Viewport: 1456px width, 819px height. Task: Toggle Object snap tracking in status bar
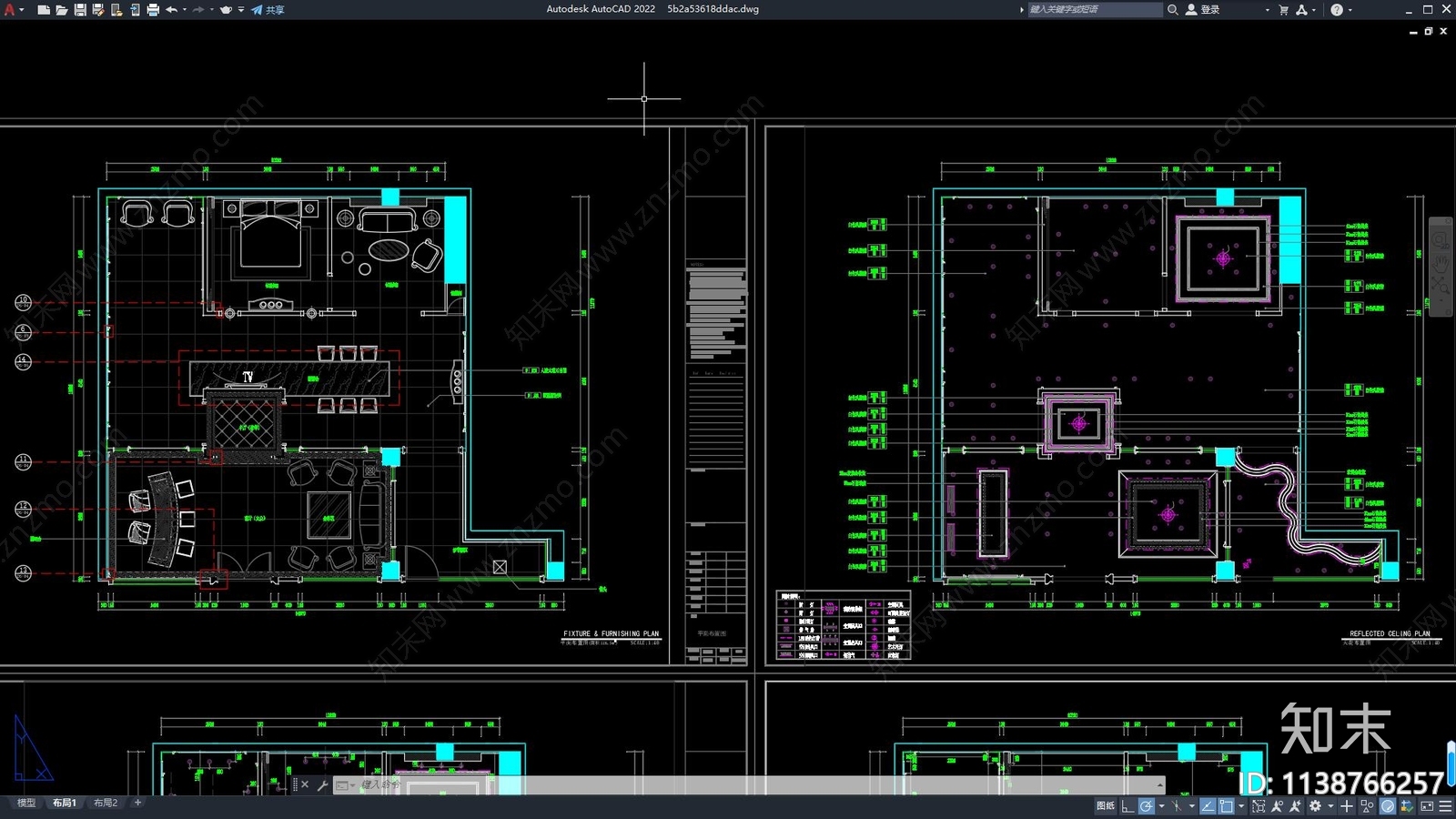point(1208,806)
